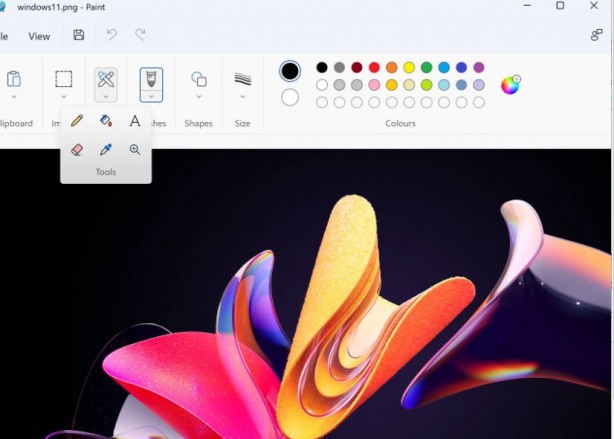Pick the dark red palette swatch

(x=357, y=67)
